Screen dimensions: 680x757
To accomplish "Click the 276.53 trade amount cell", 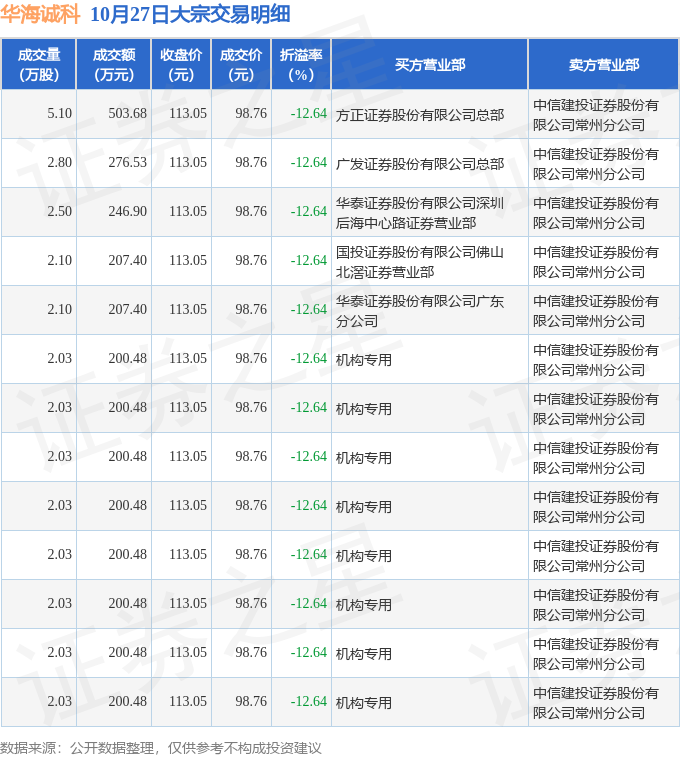I will (x=127, y=163).
